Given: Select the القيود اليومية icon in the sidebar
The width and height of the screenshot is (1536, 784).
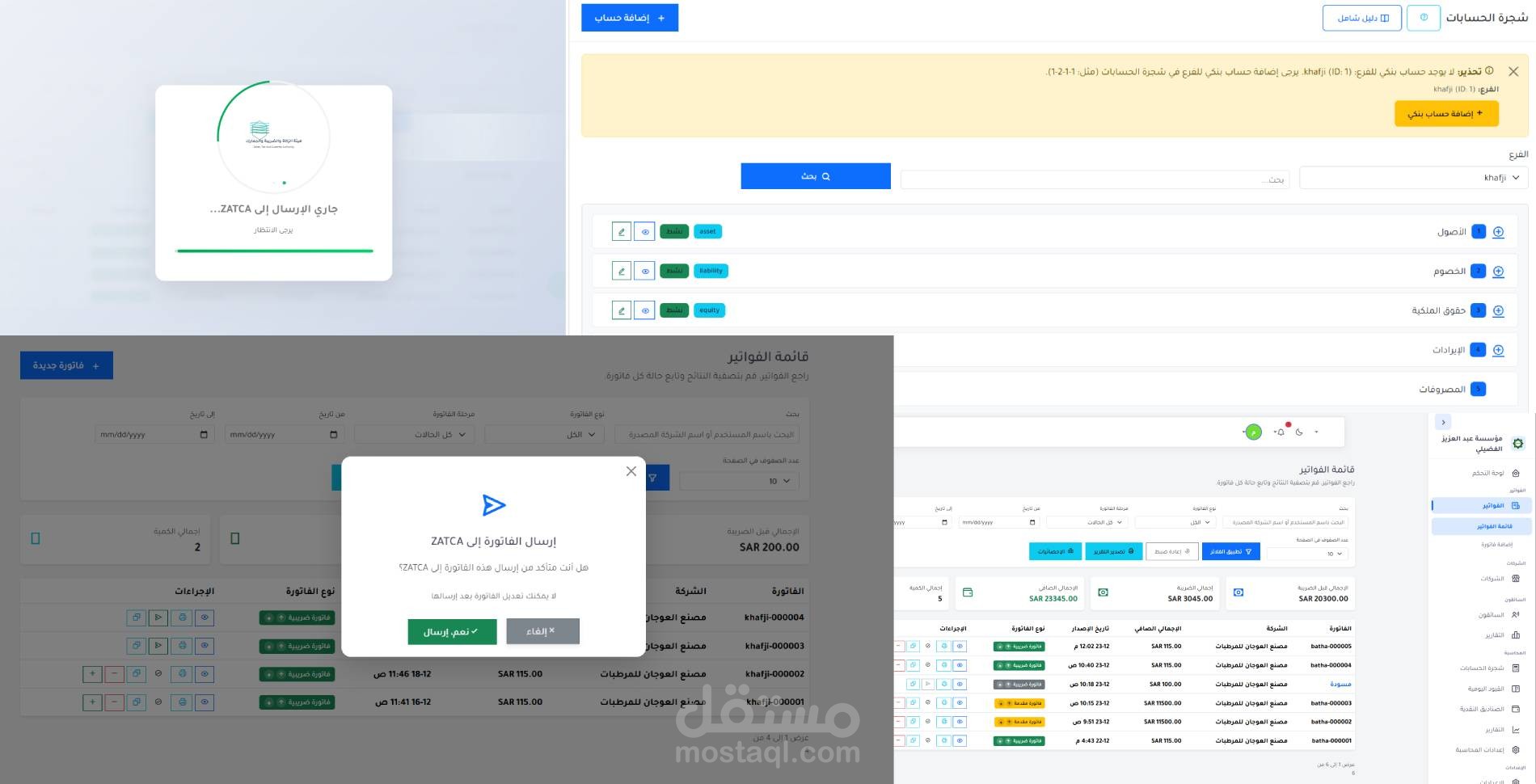Looking at the screenshot, I should [1516, 689].
